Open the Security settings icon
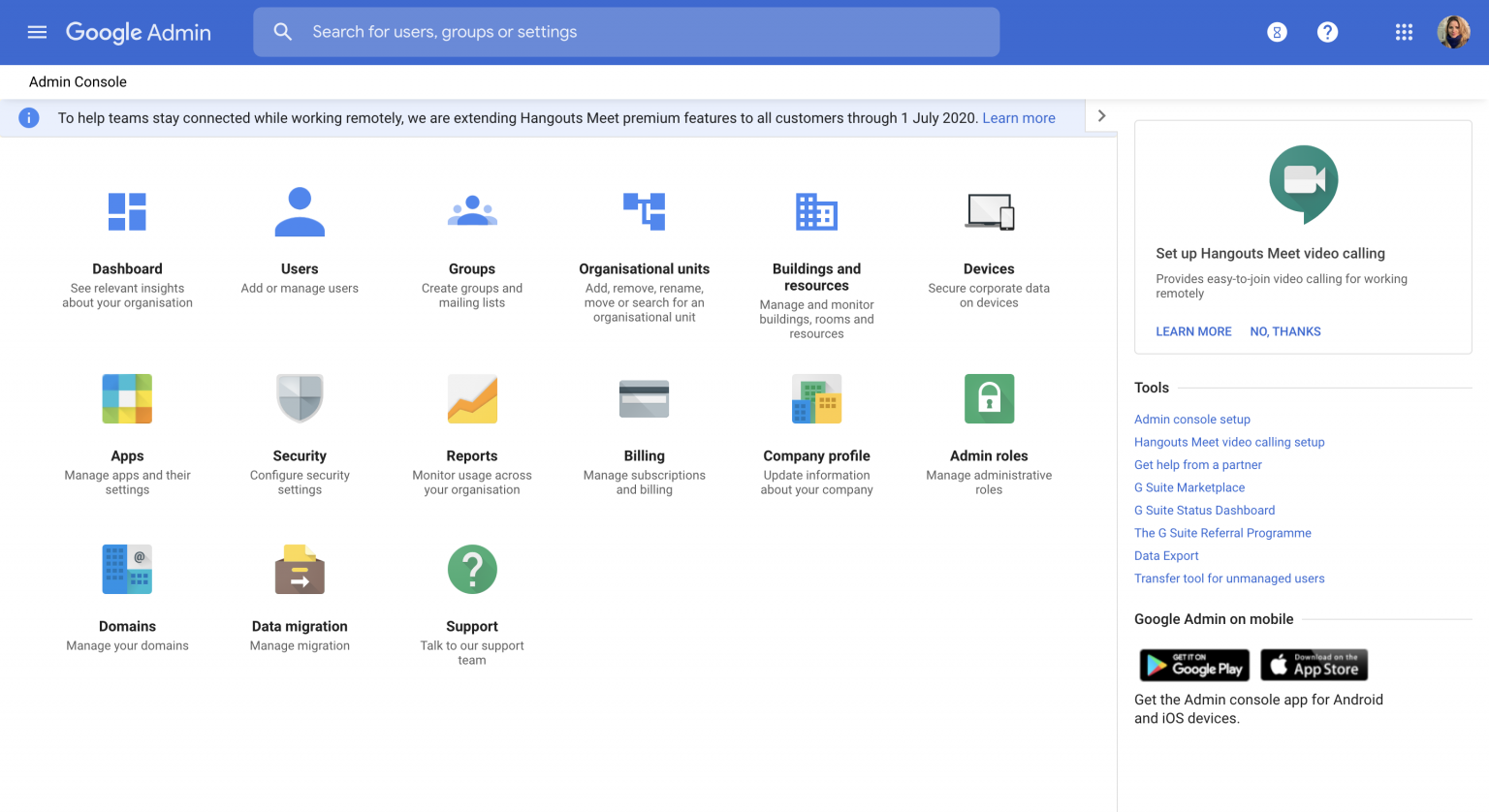 pos(300,398)
